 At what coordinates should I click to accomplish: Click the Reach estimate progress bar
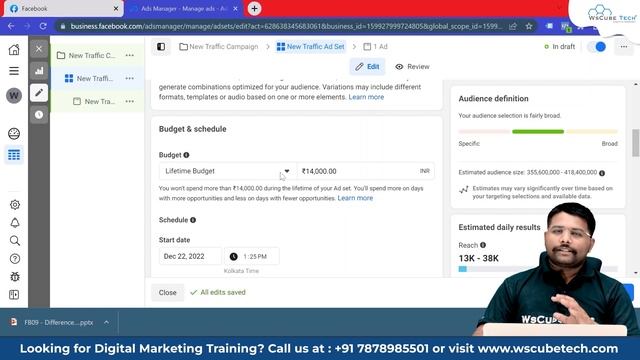click(x=538, y=269)
